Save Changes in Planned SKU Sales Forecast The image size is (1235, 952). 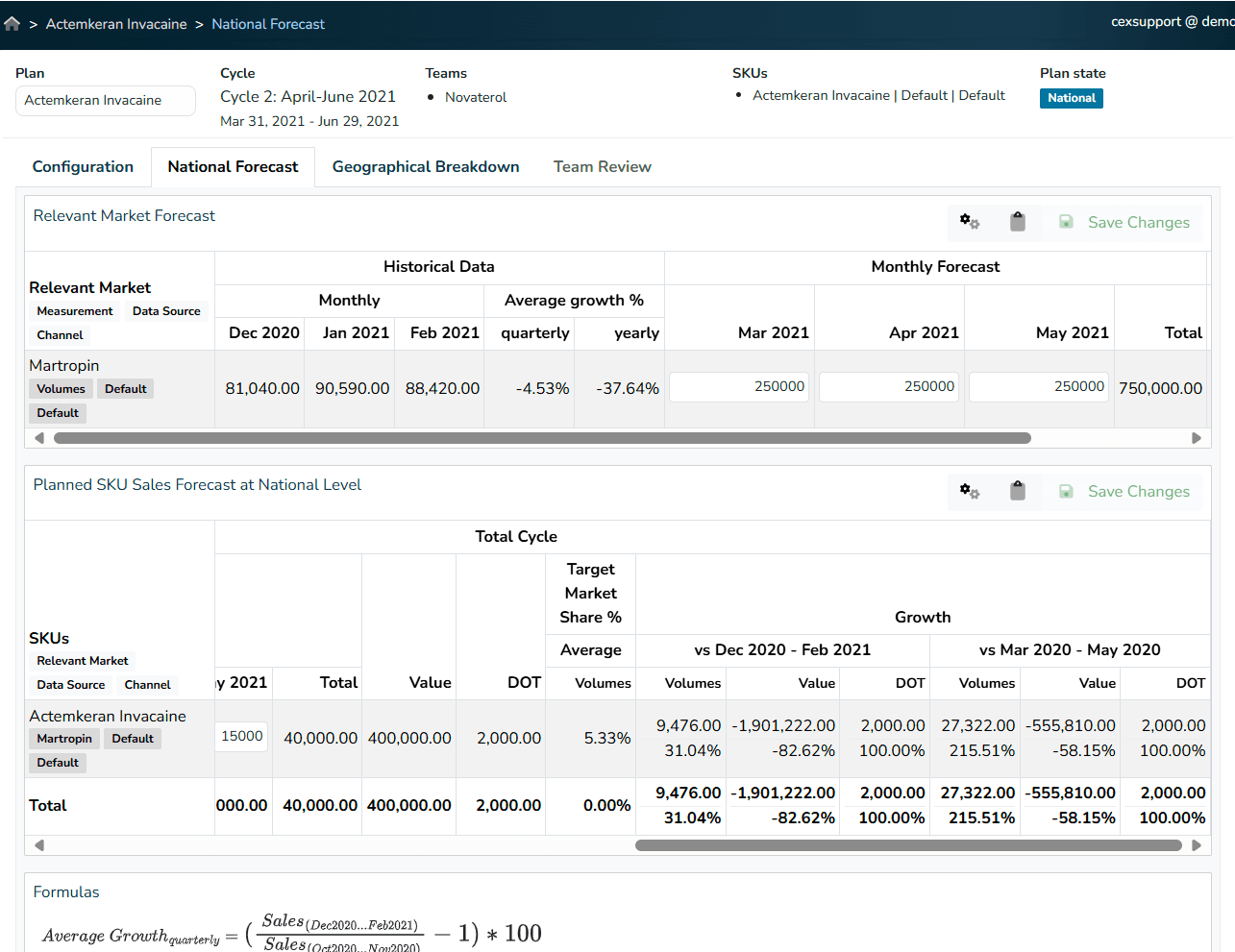(x=1124, y=491)
